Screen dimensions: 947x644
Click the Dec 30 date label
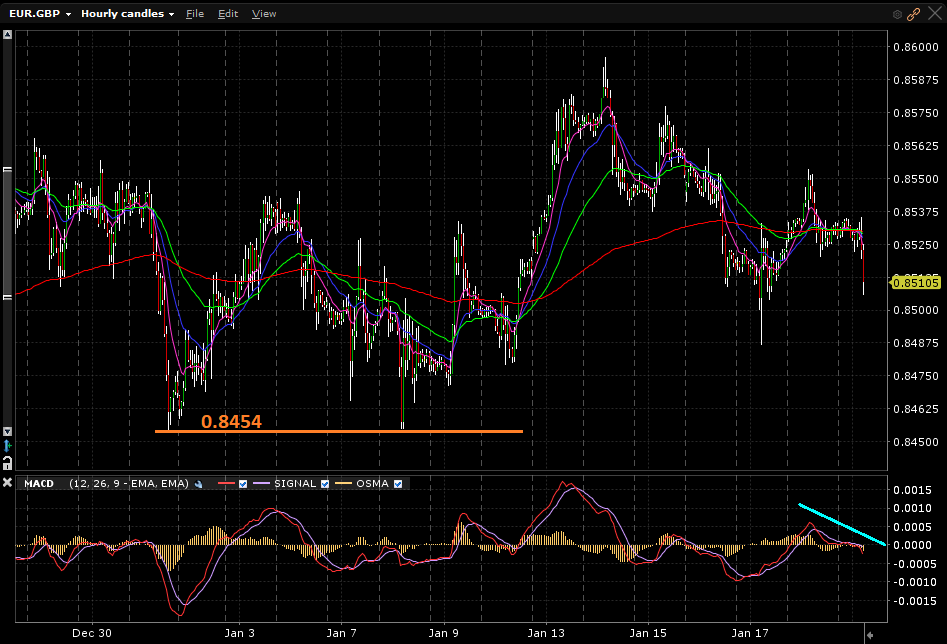(x=92, y=633)
